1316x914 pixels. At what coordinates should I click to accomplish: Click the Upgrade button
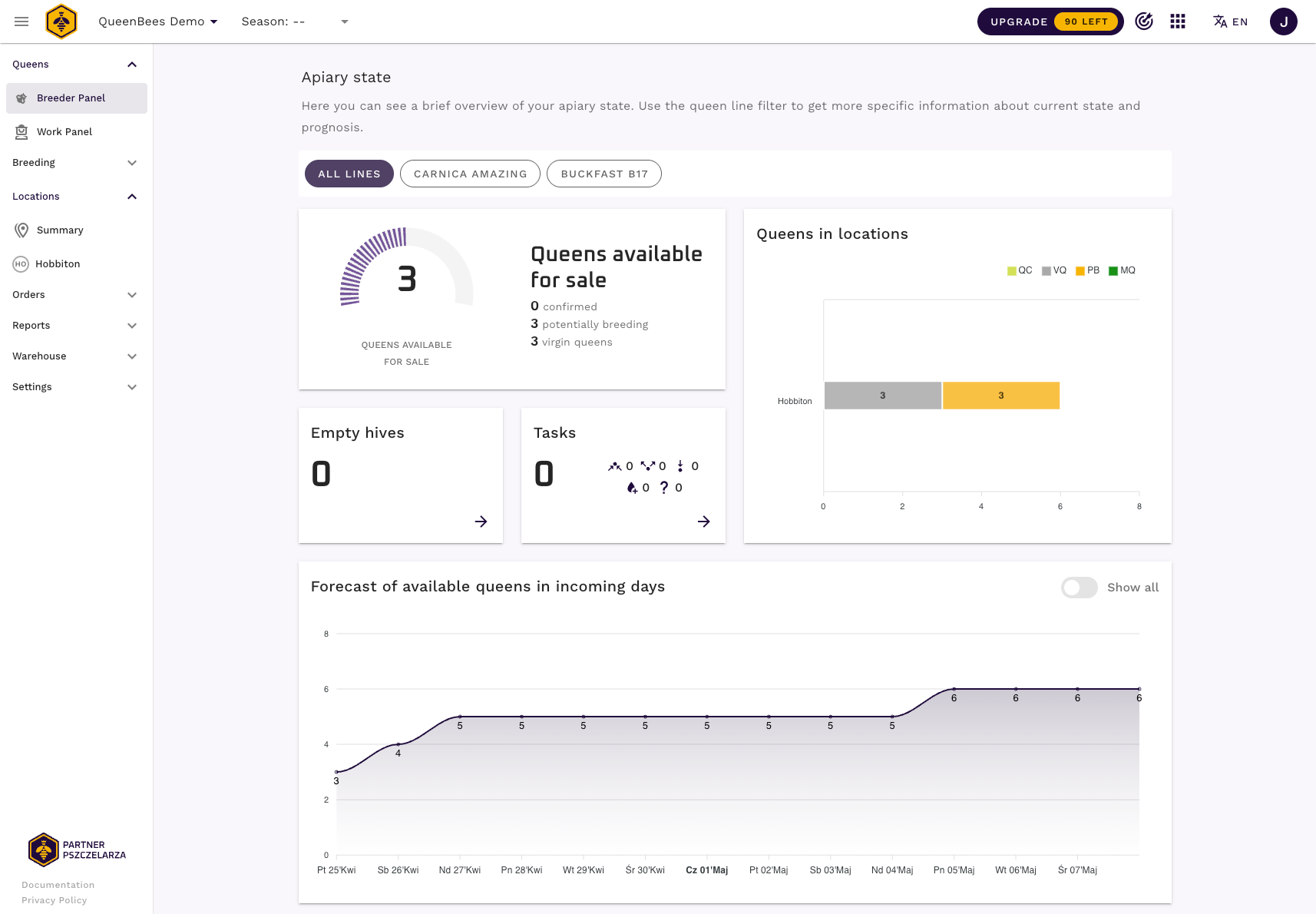[1050, 22]
